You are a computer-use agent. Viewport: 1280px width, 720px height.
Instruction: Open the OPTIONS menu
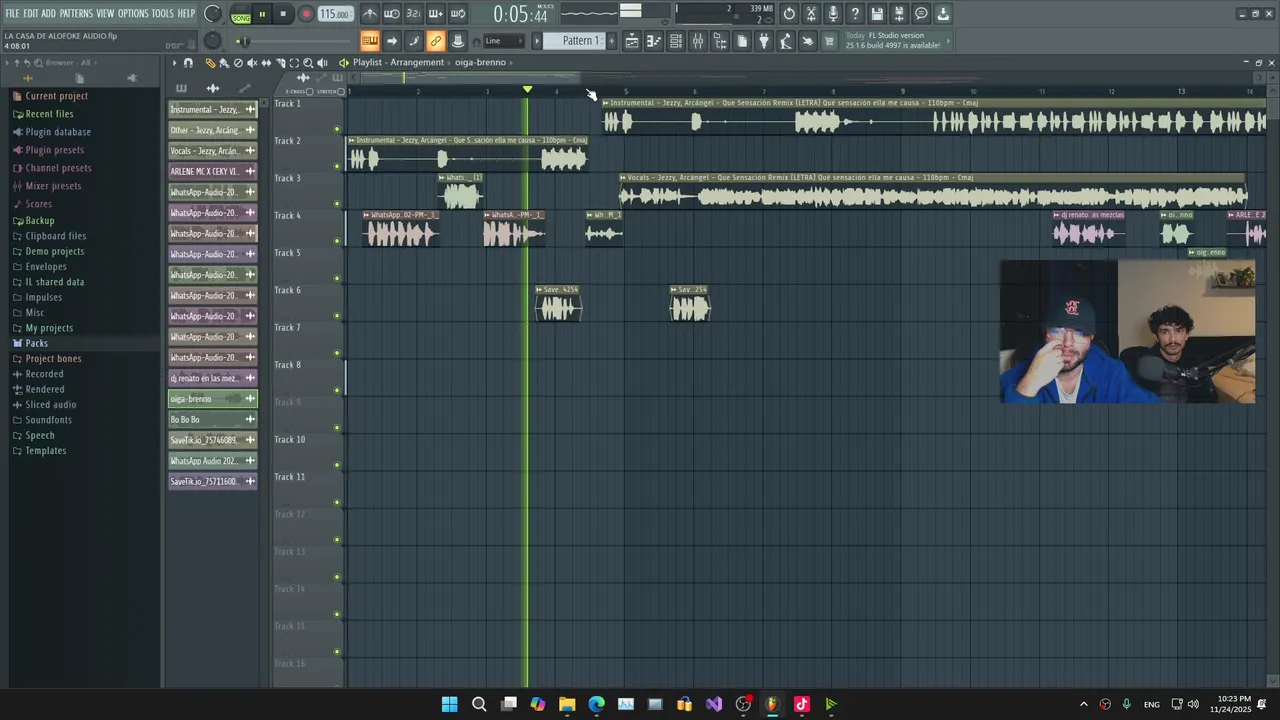133,14
